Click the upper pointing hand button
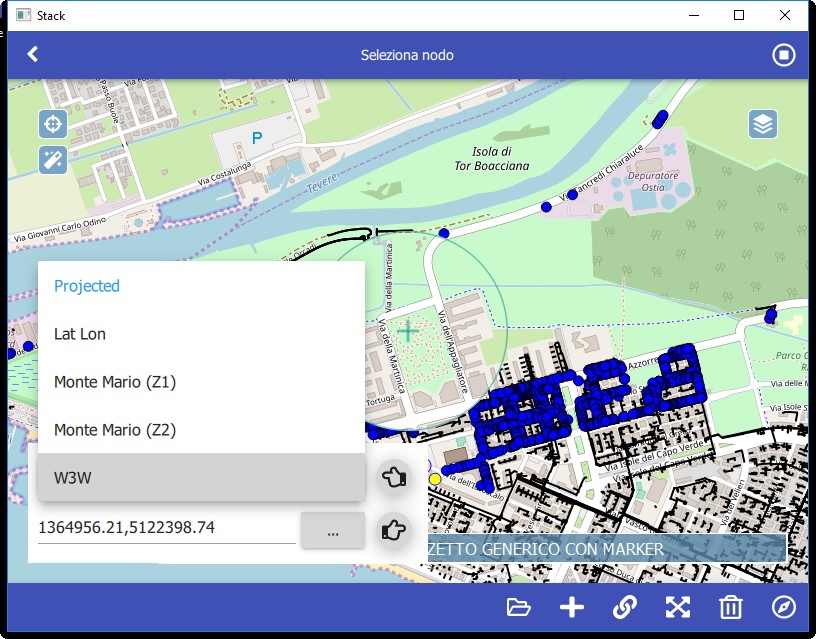The height and width of the screenshot is (639, 816). (x=395, y=478)
